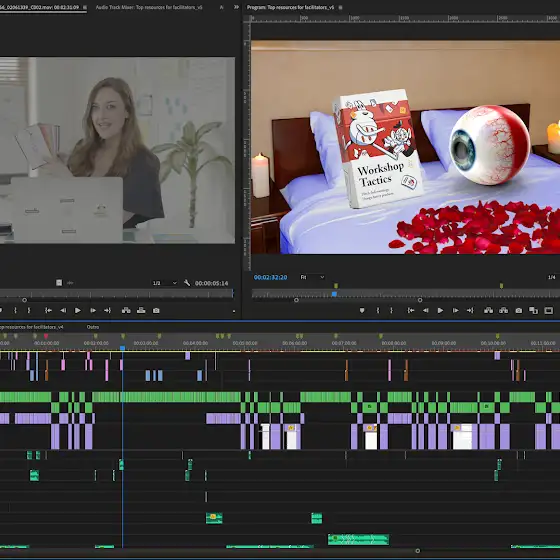Mark Out point in Source monitor
The width and height of the screenshot is (560, 560).
29,311
